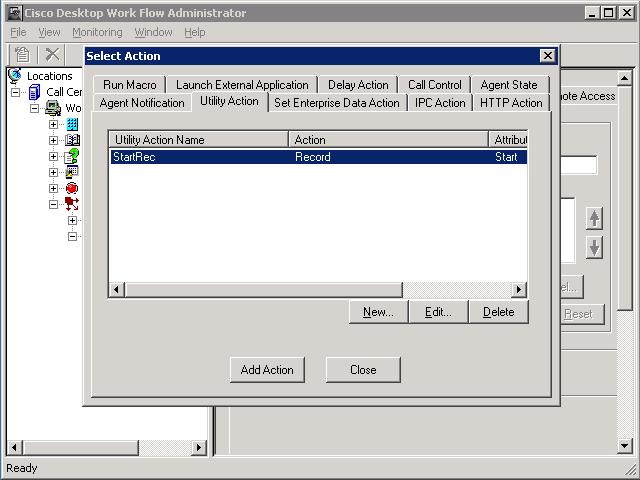Viewport: 640px width, 480px height.
Task: Open the Window menu
Action: [x=153, y=32]
